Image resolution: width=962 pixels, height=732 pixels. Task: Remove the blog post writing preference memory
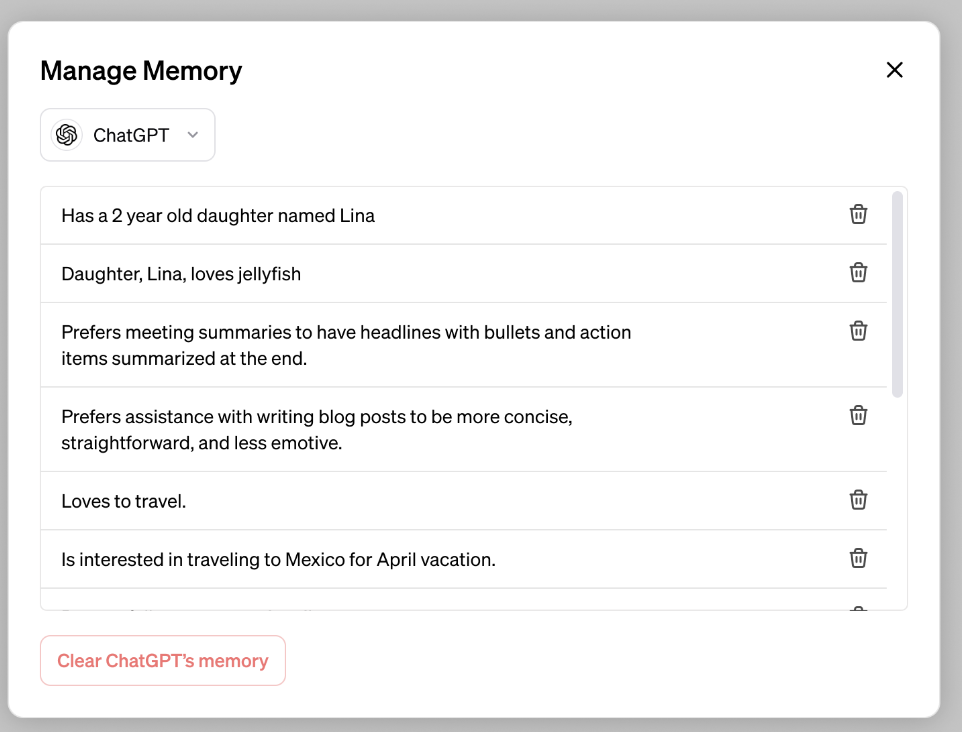click(858, 415)
